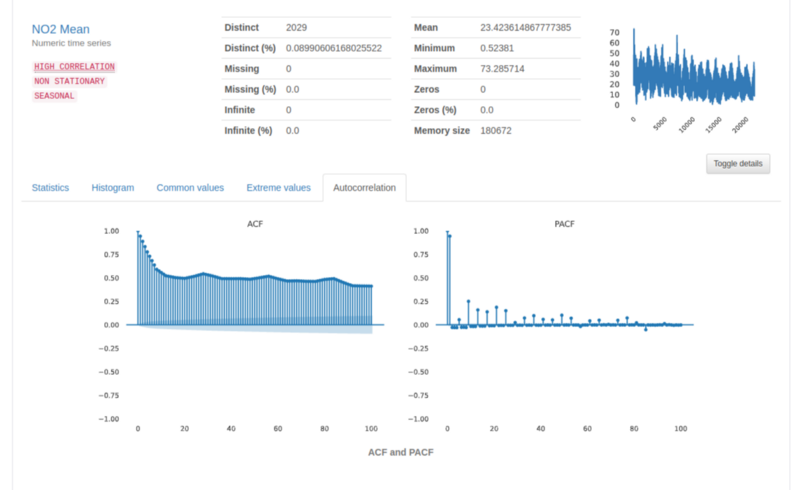800x490 pixels.
Task: Click the Minimum value 0.52381
Action: 497,48
